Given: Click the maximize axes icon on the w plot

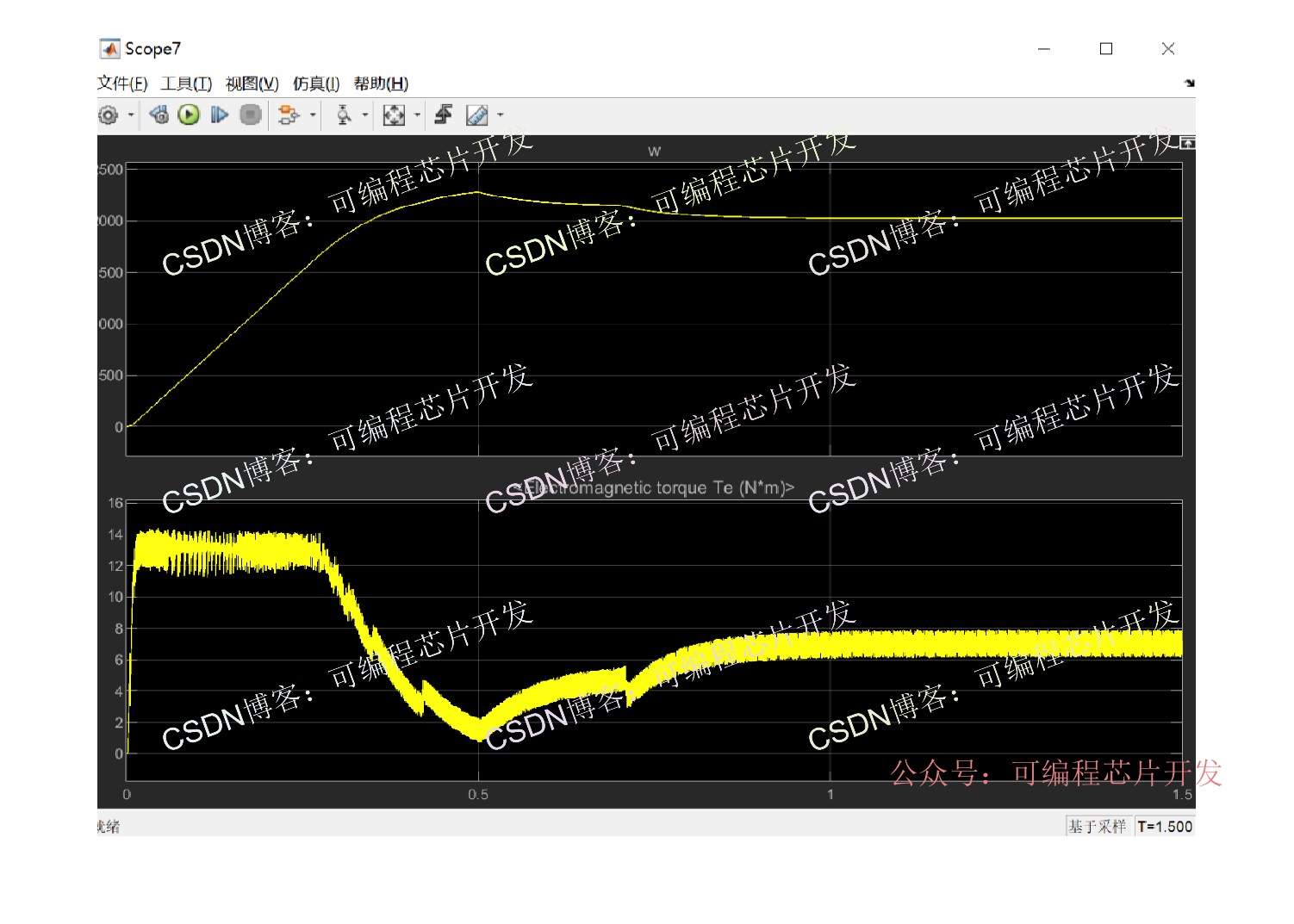Looking at the screenshot, I should click(1188, 142).
